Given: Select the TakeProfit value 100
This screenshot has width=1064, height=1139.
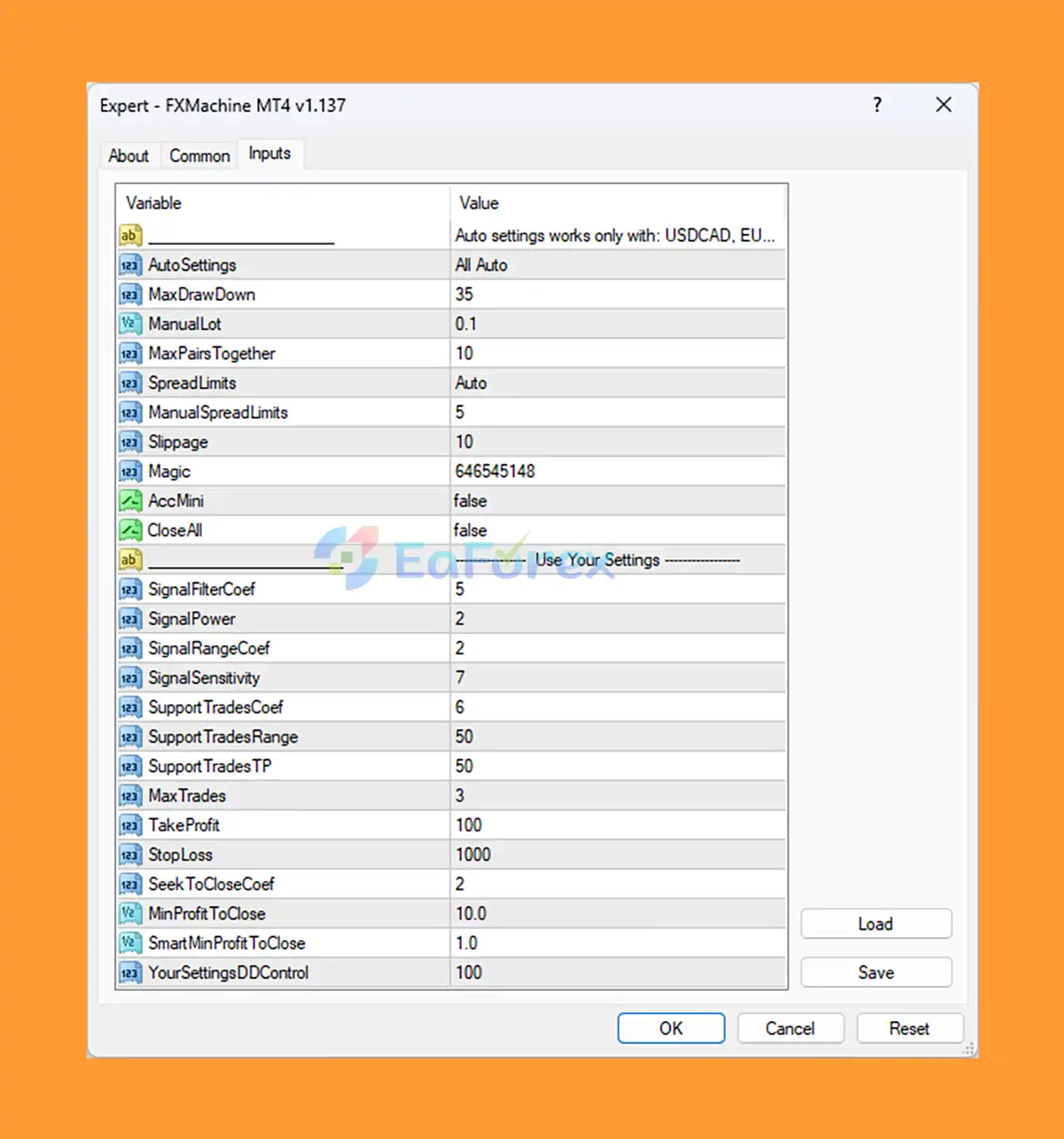Looking at the screenshot, I should (618, 826).
